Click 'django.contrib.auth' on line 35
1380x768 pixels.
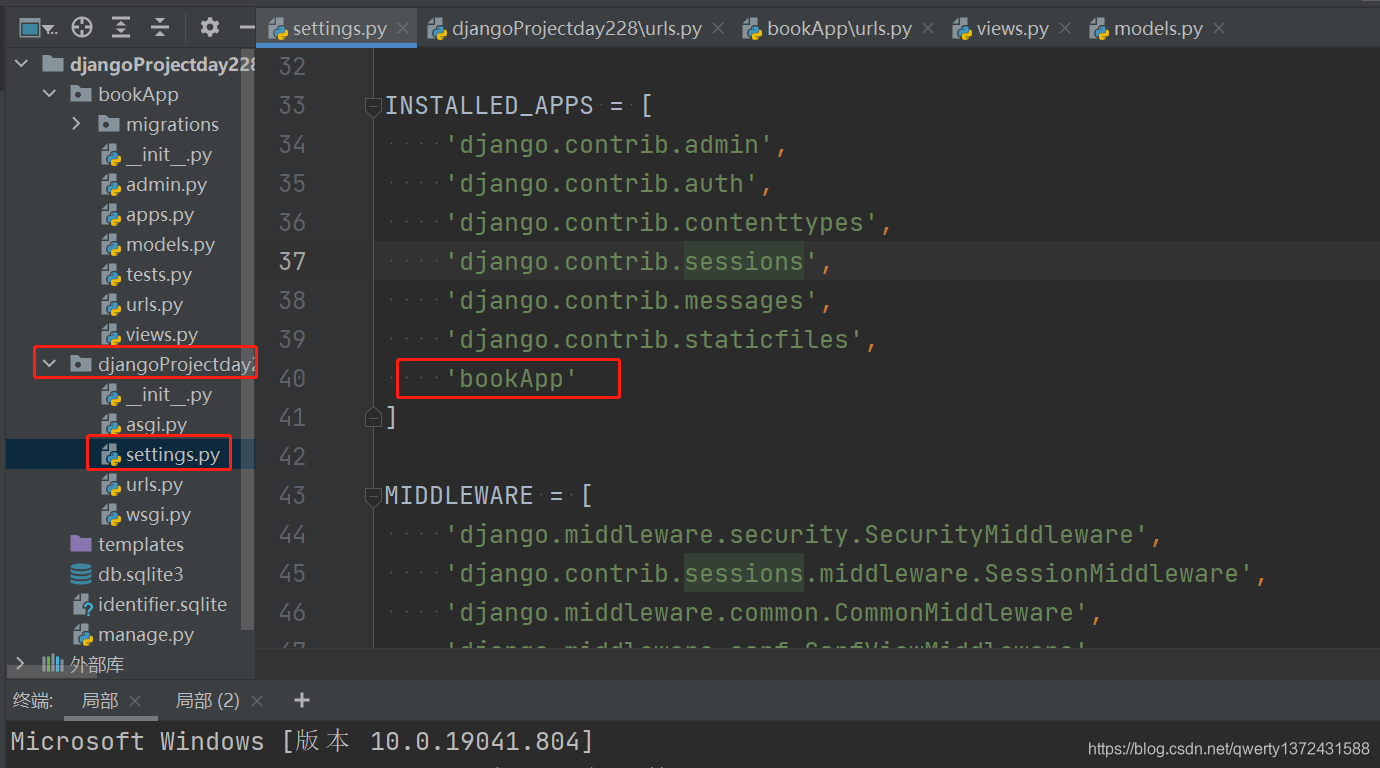click(x=602, y=184)
